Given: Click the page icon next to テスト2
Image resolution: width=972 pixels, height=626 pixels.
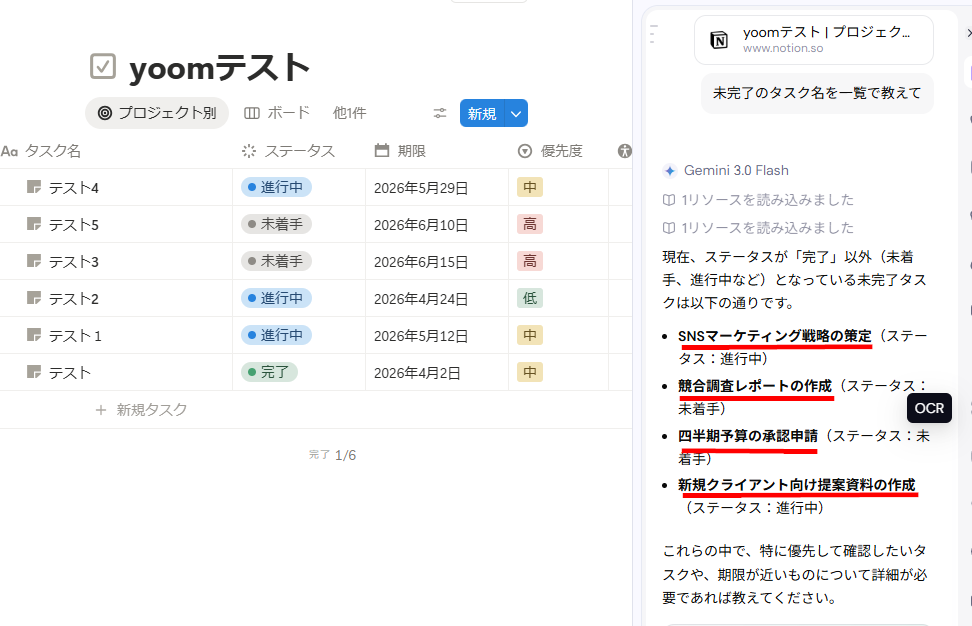Looking at the screenshot, I should pyautogui.click(x=34, y=298).
